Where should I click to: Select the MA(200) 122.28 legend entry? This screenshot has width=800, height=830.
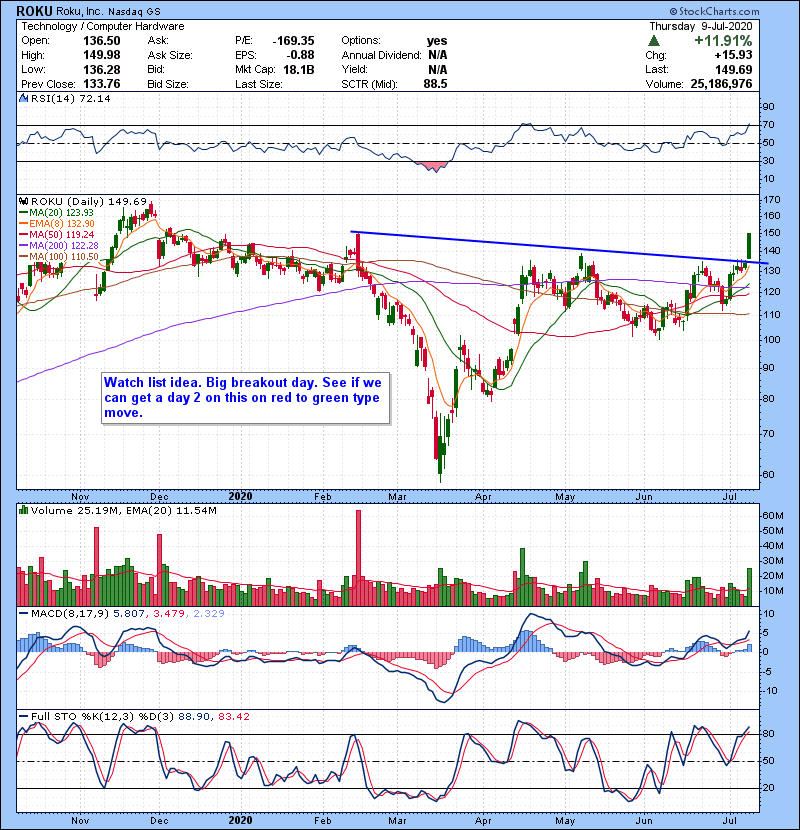59,246
